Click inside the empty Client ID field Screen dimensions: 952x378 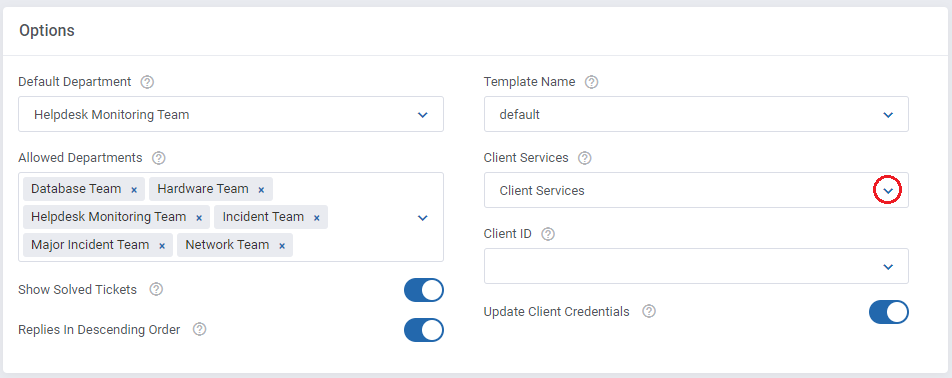pos(696,266)
